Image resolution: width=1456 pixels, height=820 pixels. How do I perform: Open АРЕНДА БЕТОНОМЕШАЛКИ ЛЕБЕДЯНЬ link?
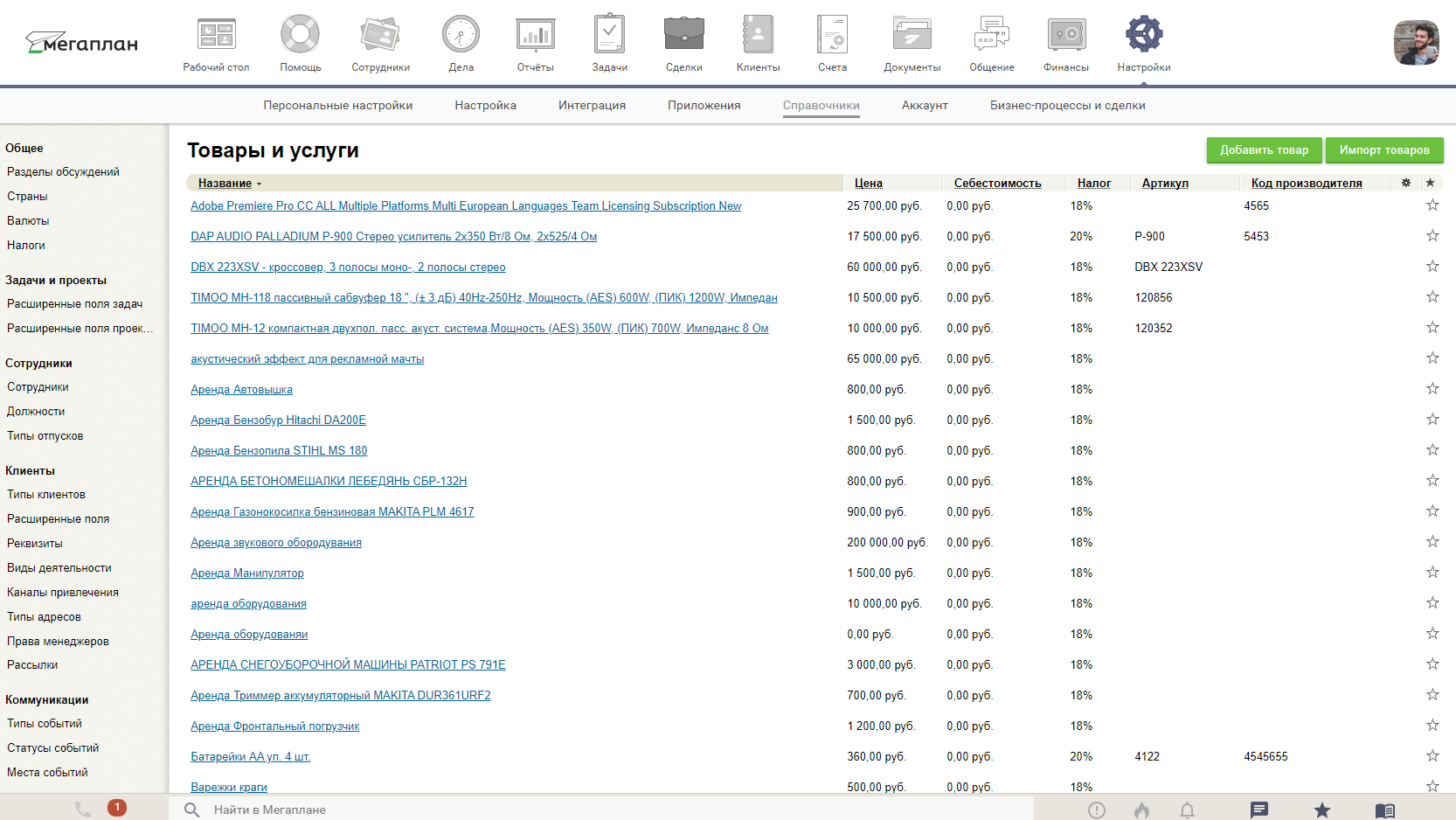point(329,481)
